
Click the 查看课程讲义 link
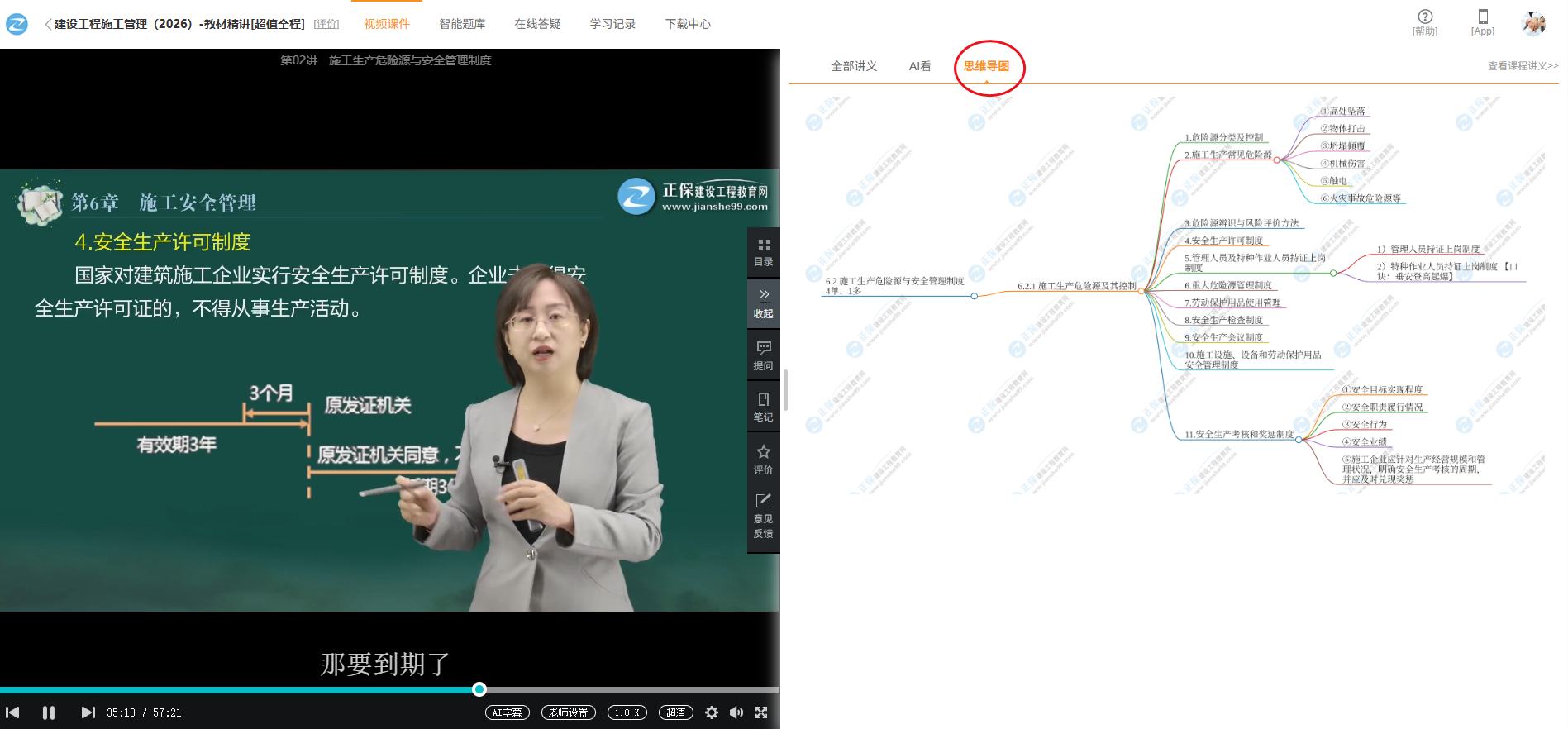1522,66
